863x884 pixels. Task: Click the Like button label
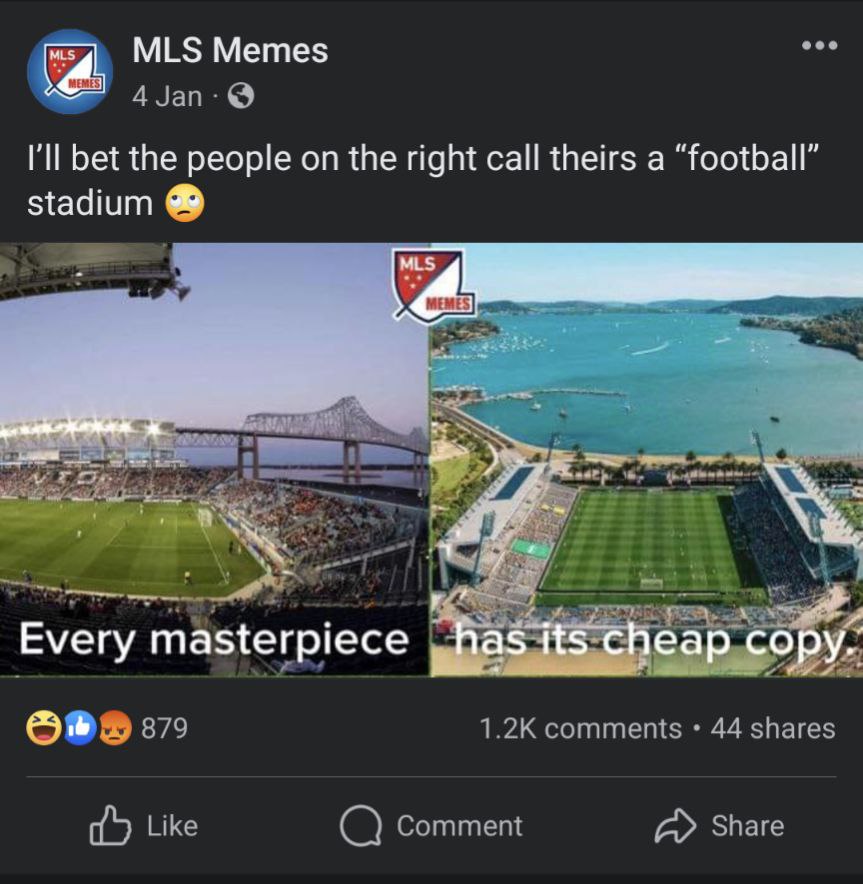(x=172, y=826)
